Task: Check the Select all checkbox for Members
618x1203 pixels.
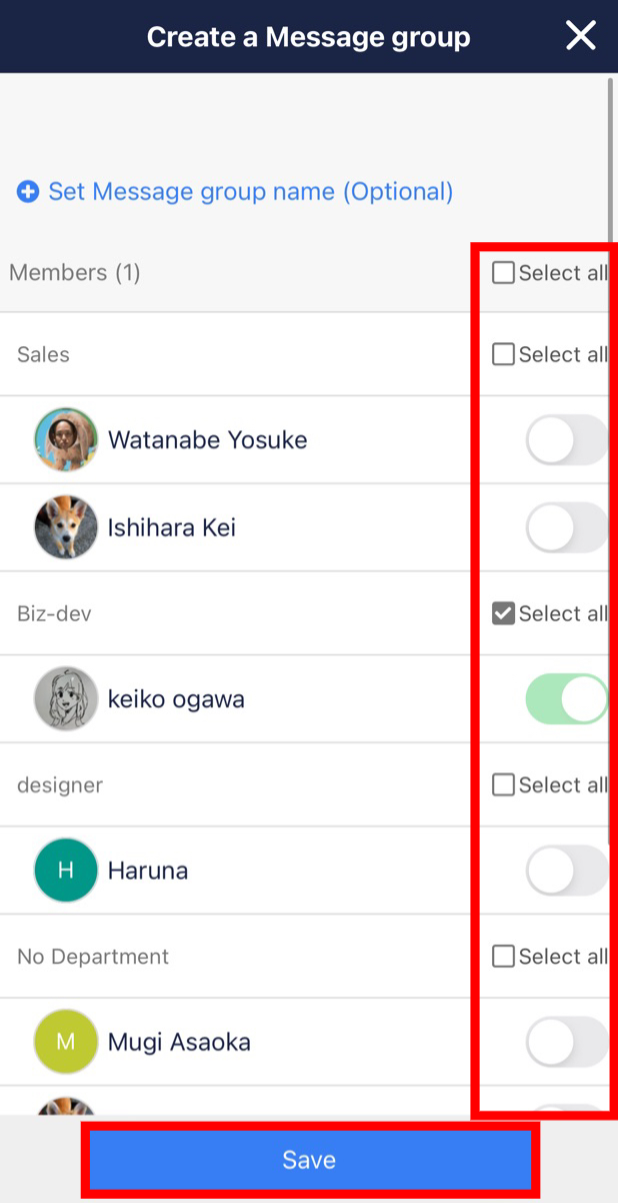Action: tap(503, 271)
